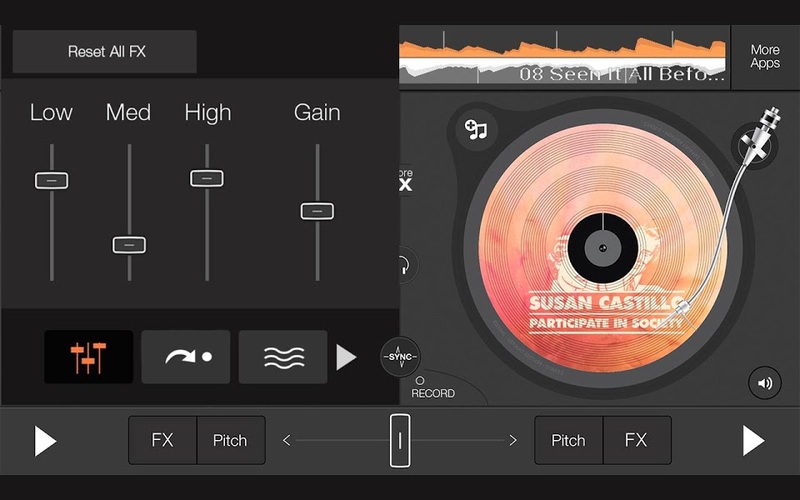The height and width of the screenshot is (500, 800).
Task: Click the track waveform overview
Action: pos(563,57)
